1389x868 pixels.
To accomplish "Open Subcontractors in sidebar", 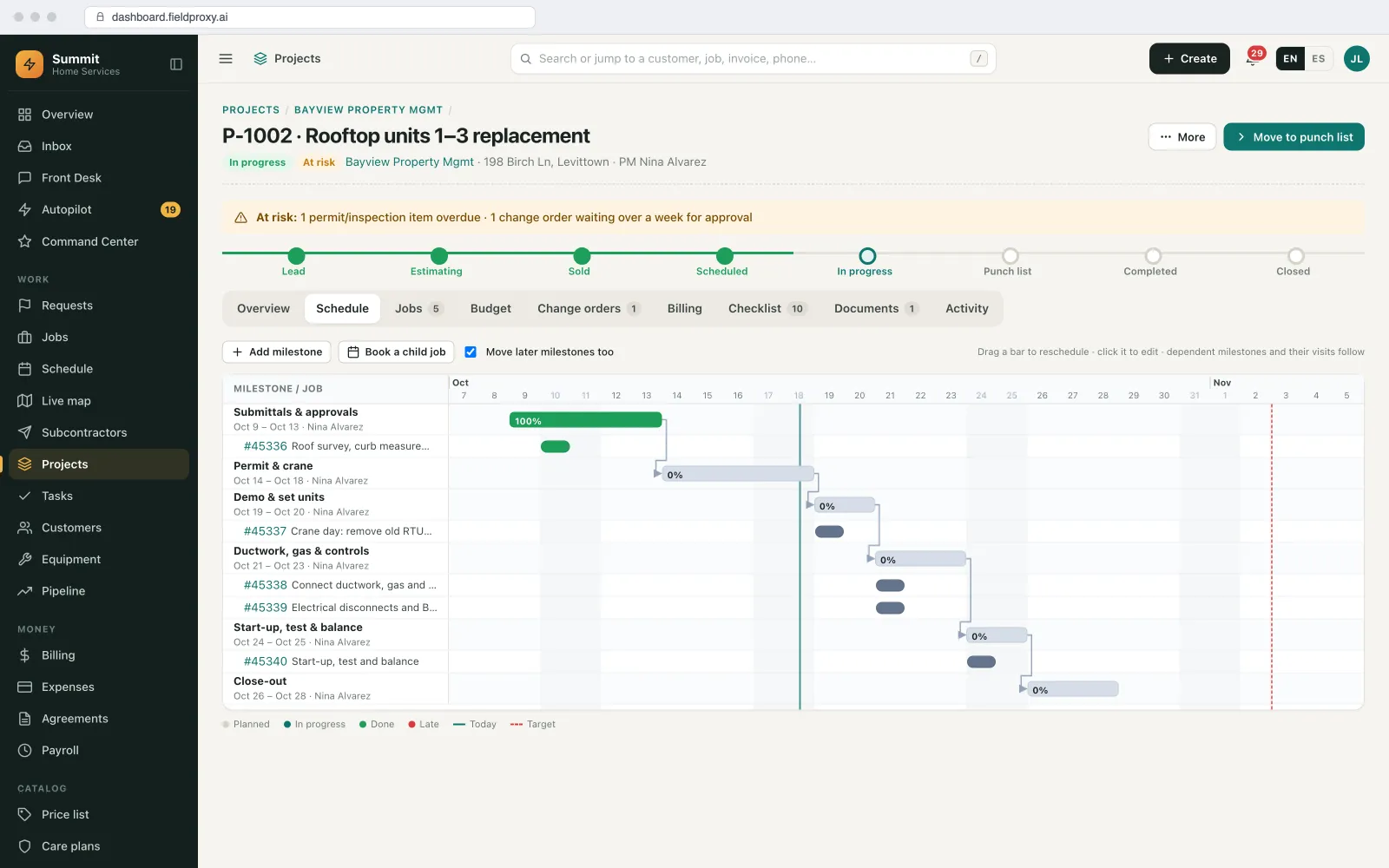I will [x=99, y=432].
